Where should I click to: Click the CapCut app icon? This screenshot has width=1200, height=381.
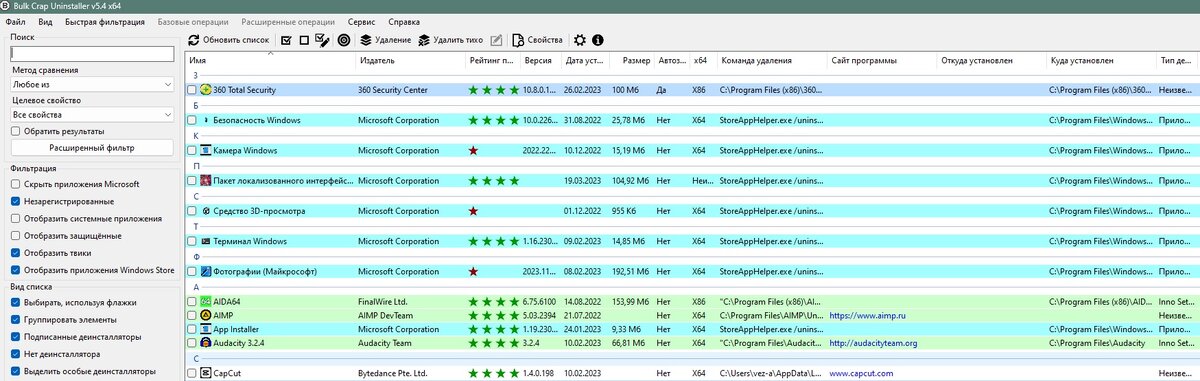point(206,373)
